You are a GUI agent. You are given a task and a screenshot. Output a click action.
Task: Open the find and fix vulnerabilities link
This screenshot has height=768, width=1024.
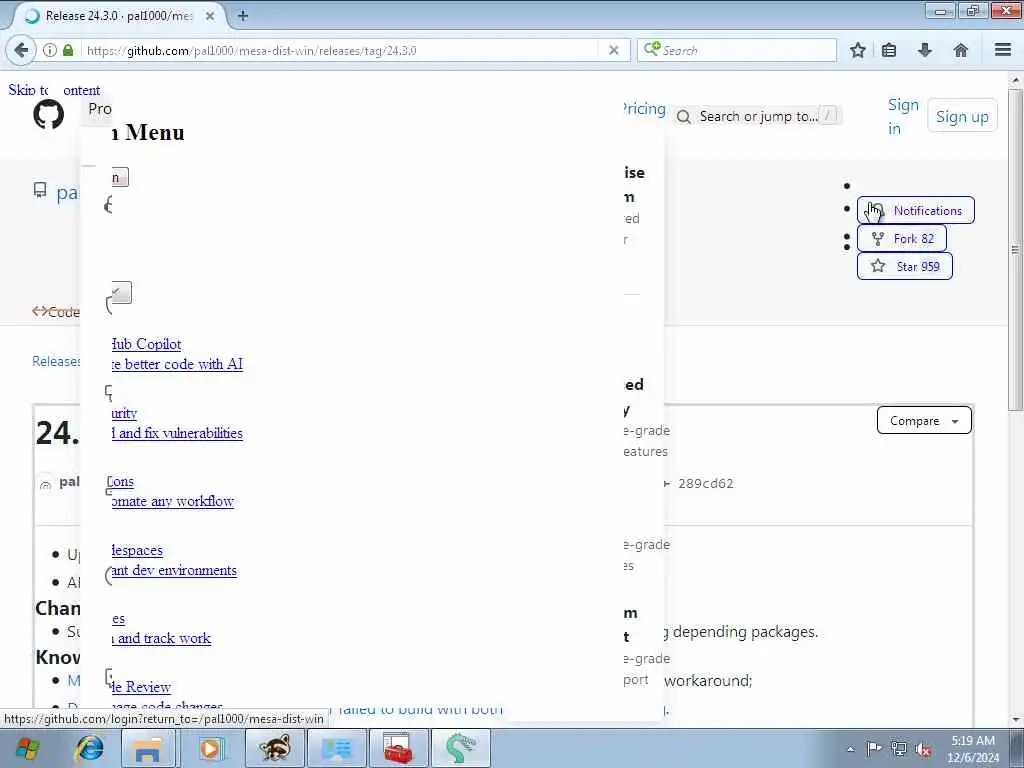(x=177, y=433)
